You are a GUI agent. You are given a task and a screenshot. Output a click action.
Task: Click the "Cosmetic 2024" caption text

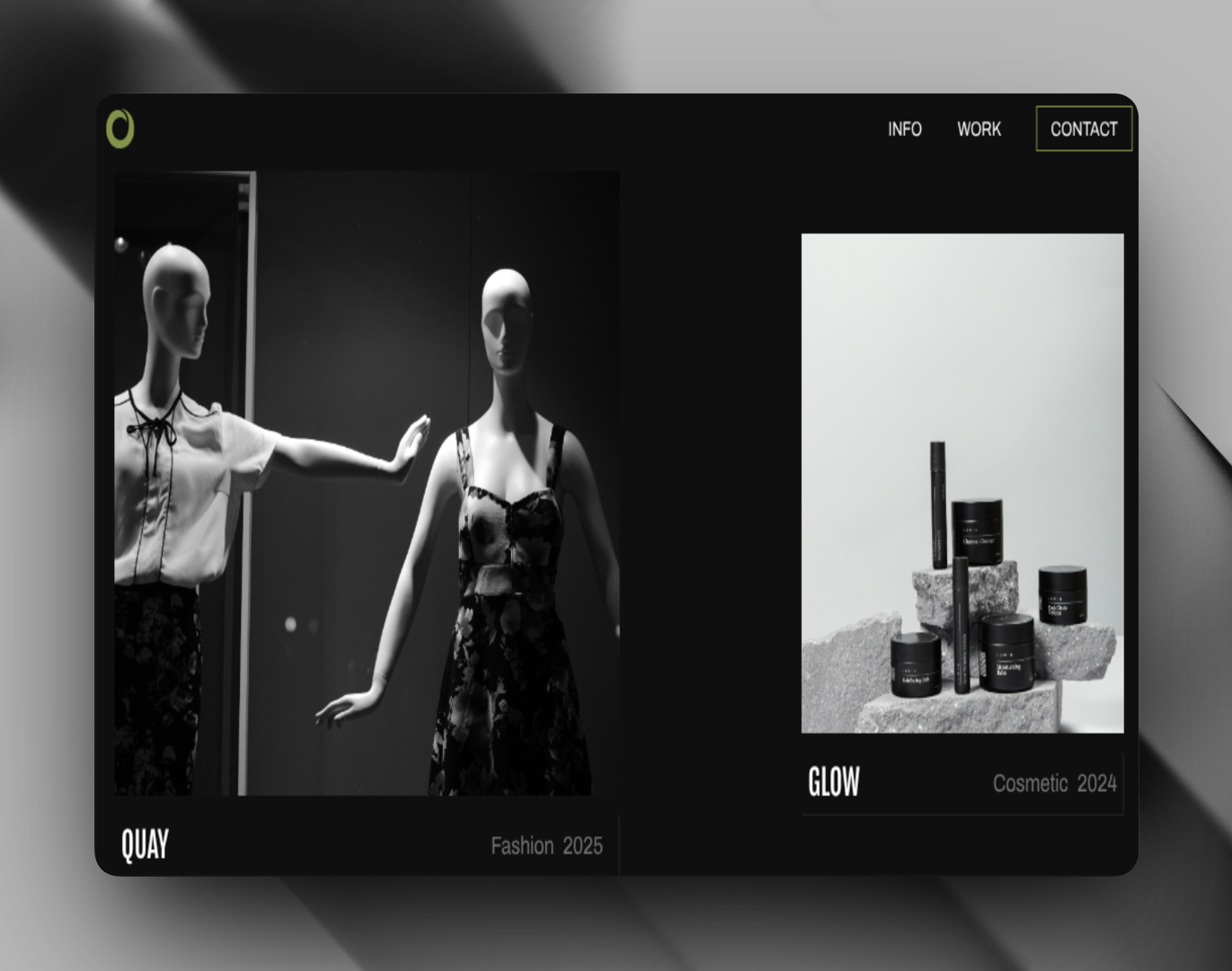click(x=1055, y=783)
